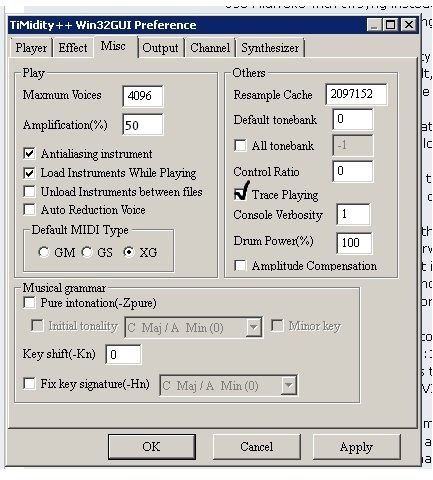Select GS as default MIDI type
Viewport: 433px width, 480px height.
click(87, 252)
